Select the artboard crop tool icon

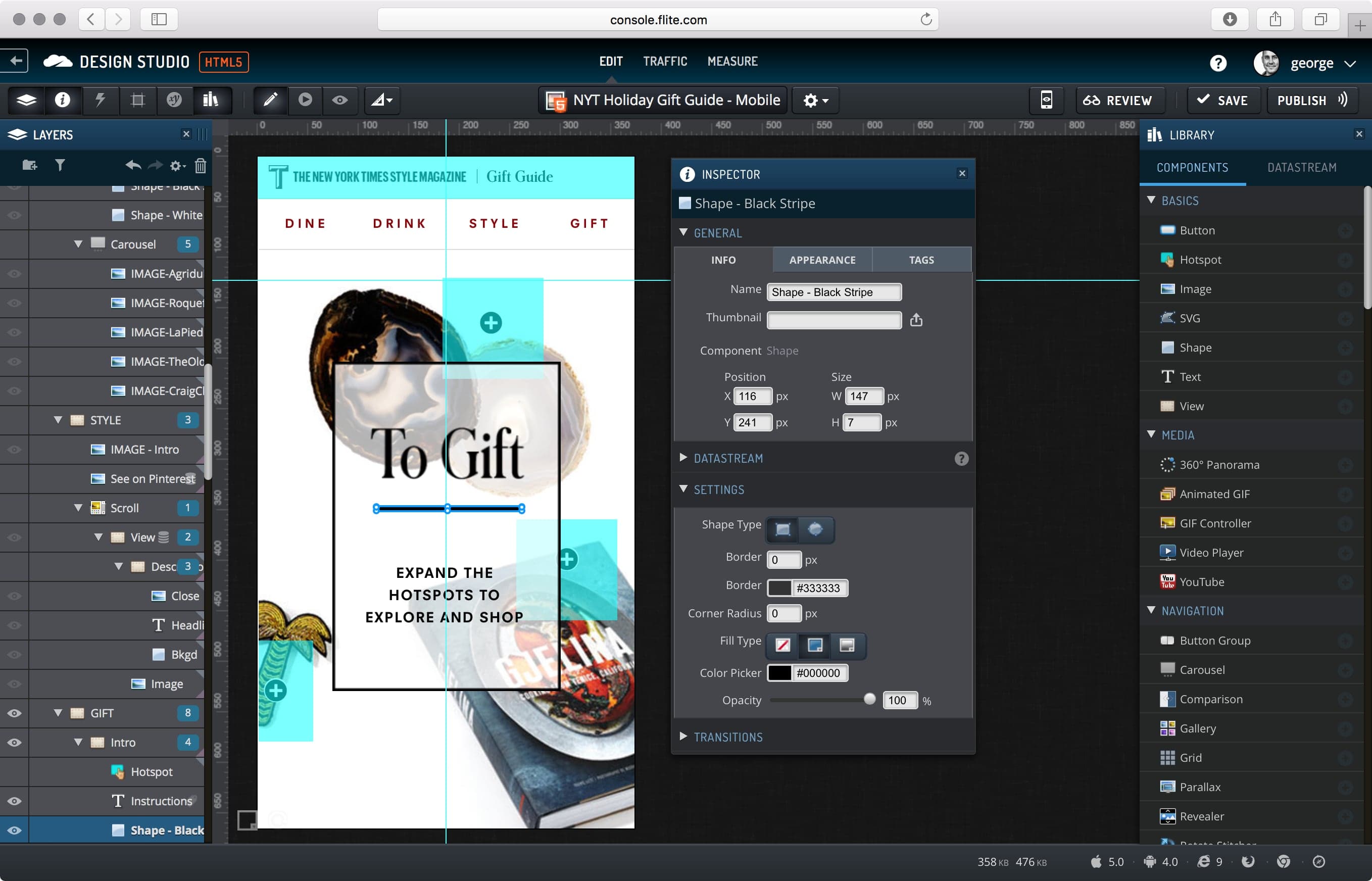click(x=137, y=100)
